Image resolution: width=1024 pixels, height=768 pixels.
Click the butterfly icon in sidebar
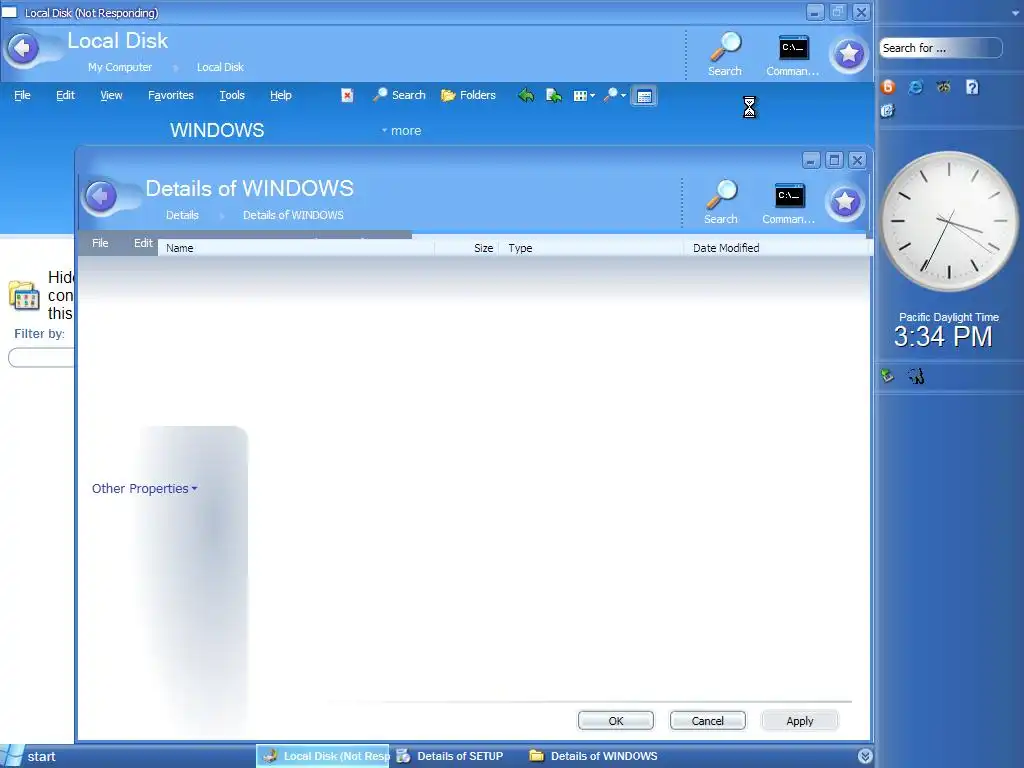click(x=944, y=87)
